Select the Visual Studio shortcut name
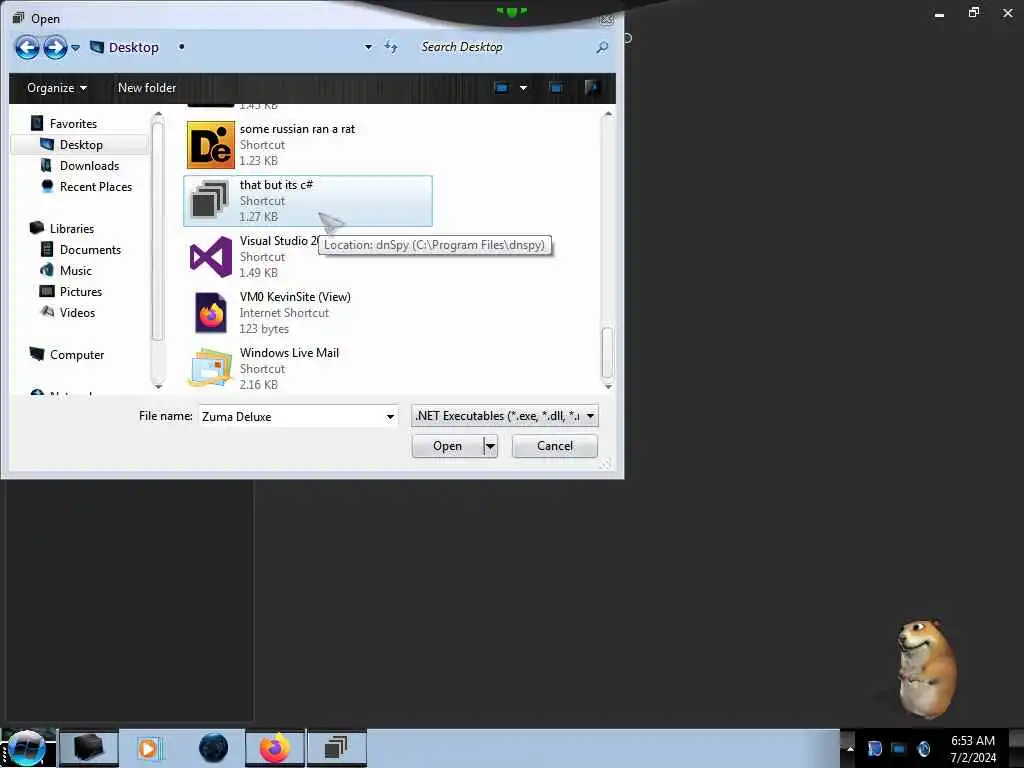This screenshot has height=768, width=1024. pos(279,241)
